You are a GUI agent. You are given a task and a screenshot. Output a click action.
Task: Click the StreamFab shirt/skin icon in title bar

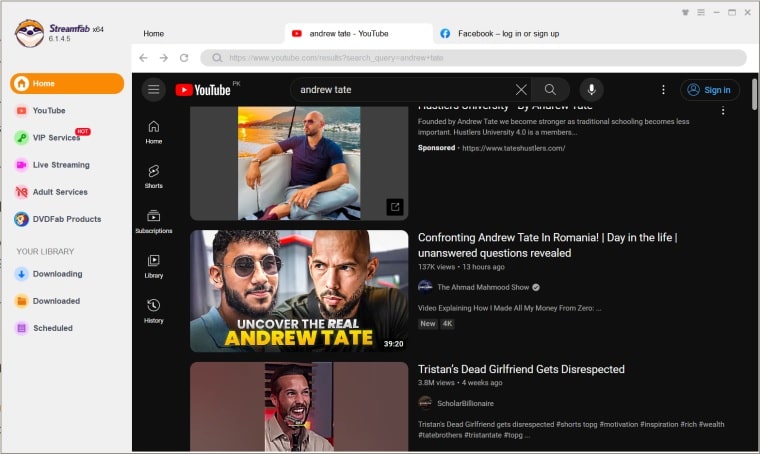coord(685,12)
